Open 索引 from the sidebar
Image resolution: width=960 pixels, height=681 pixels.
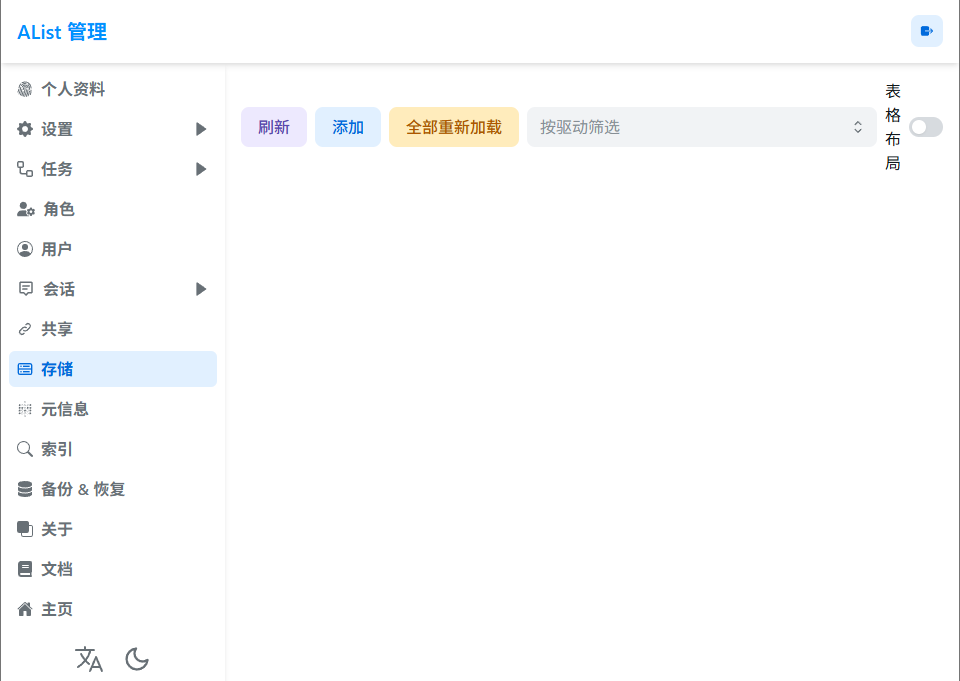pos(113,450)
